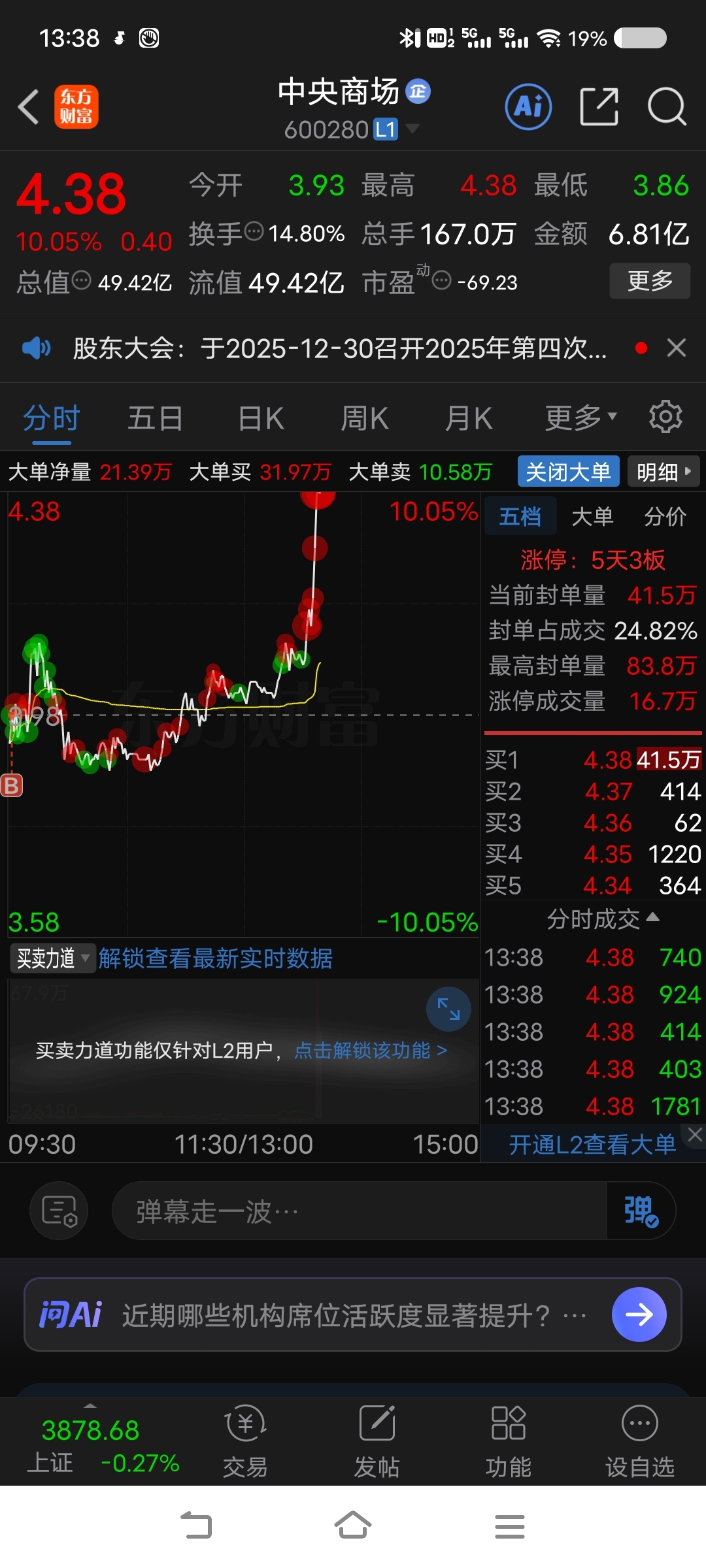
Task: Tap the 涨停：5天3板 label
Action: [x=592, y=560]
